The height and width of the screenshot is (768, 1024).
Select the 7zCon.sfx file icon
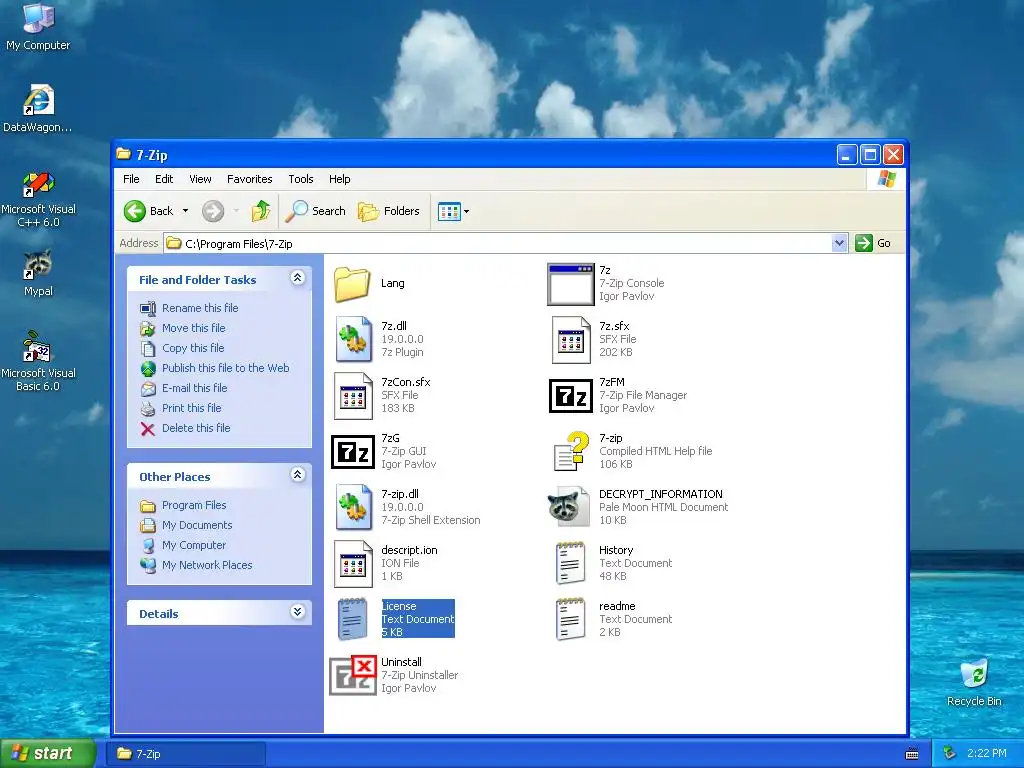coord(353,395)
